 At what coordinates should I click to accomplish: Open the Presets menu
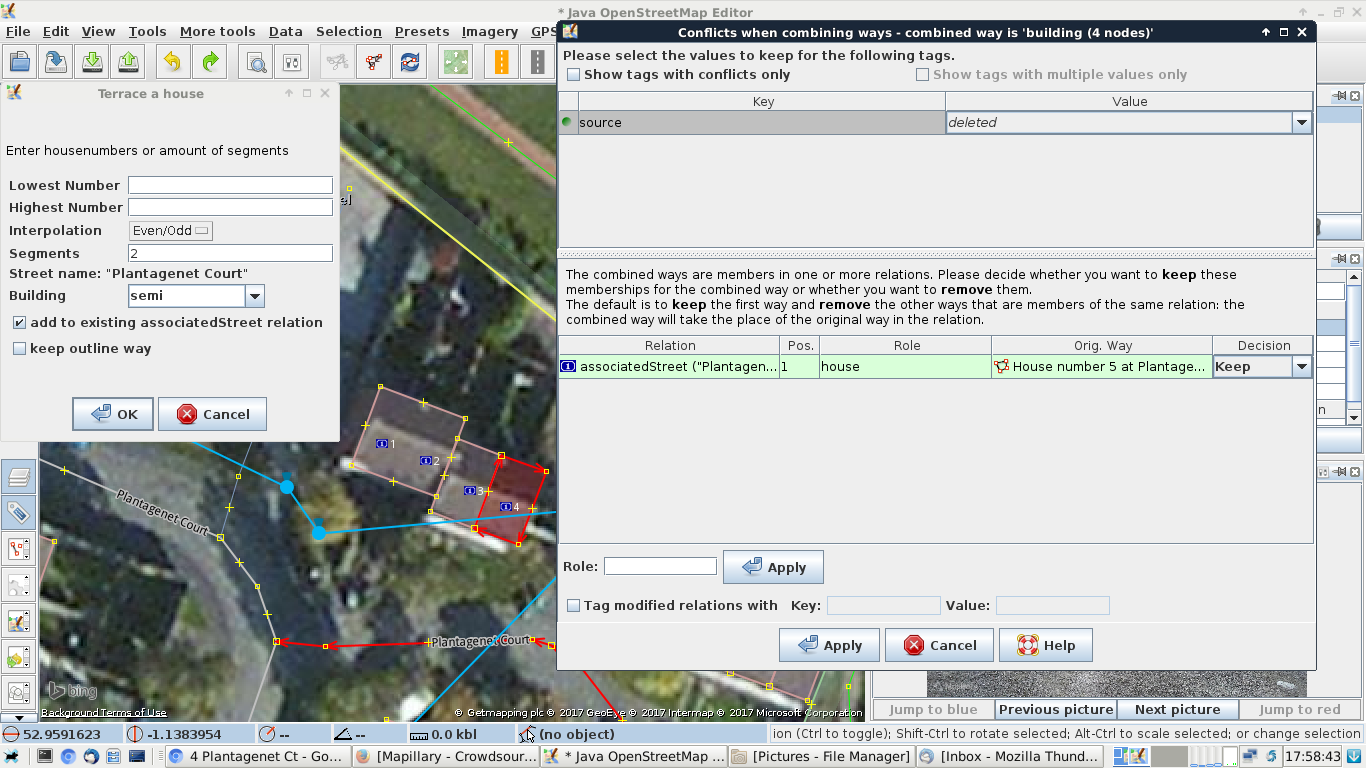(x=421, y=32)
